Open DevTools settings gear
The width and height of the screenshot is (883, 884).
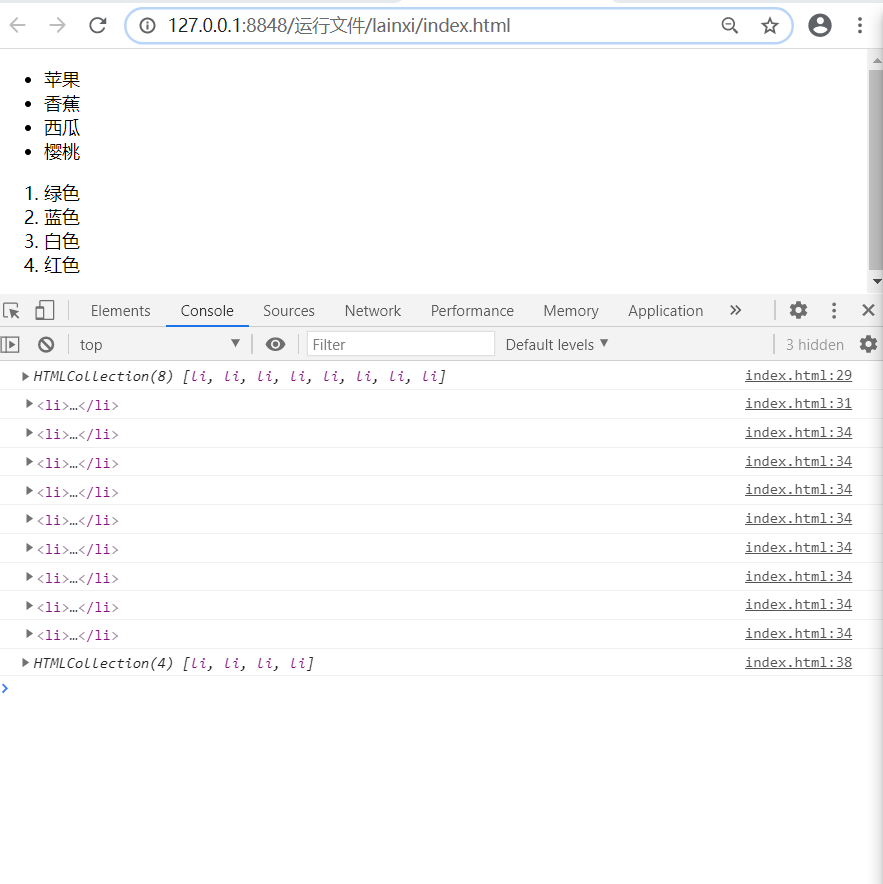coord(798,310)
